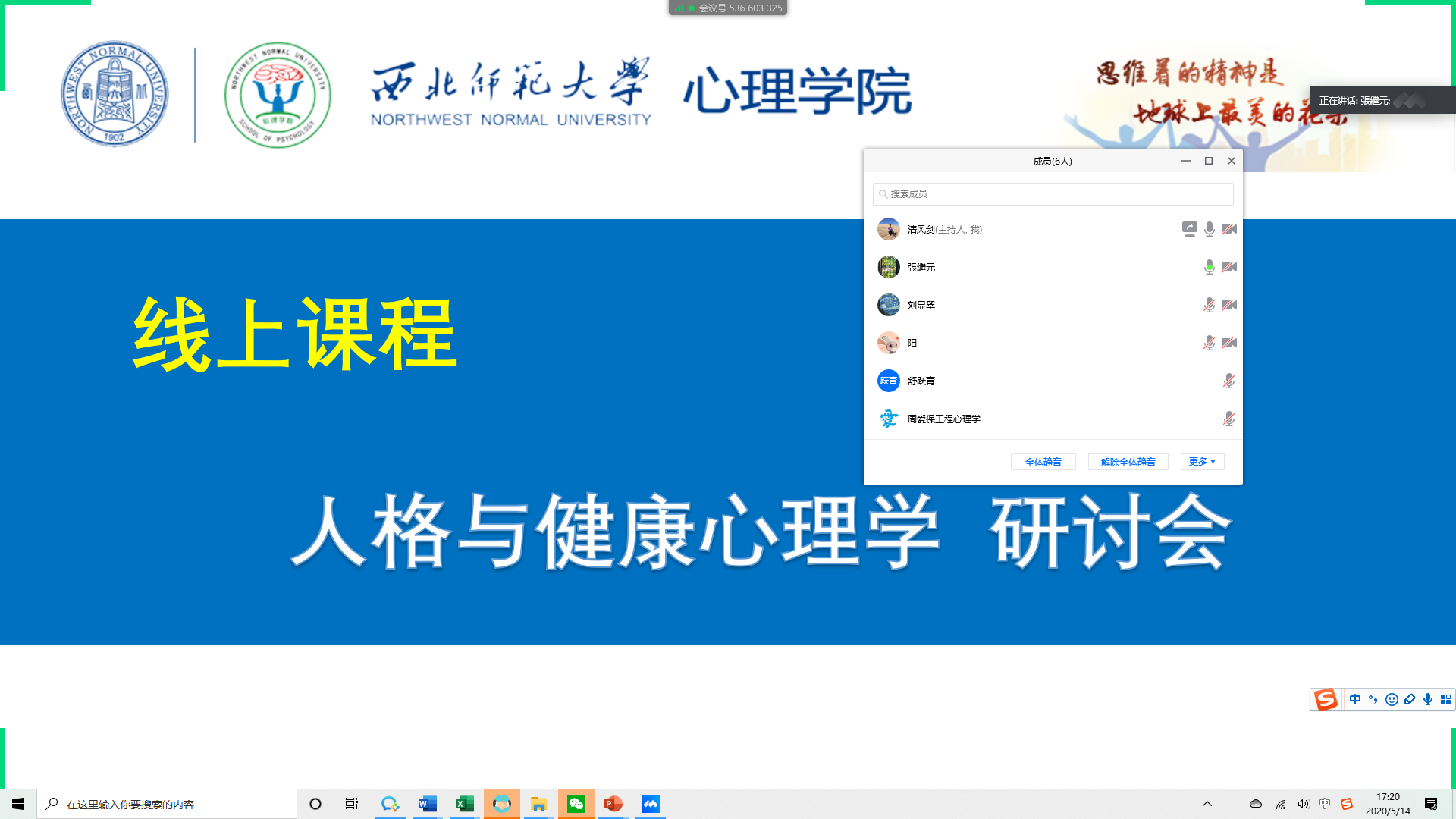
Task: Click Sogou voice input microphone
Action: 1428,699
